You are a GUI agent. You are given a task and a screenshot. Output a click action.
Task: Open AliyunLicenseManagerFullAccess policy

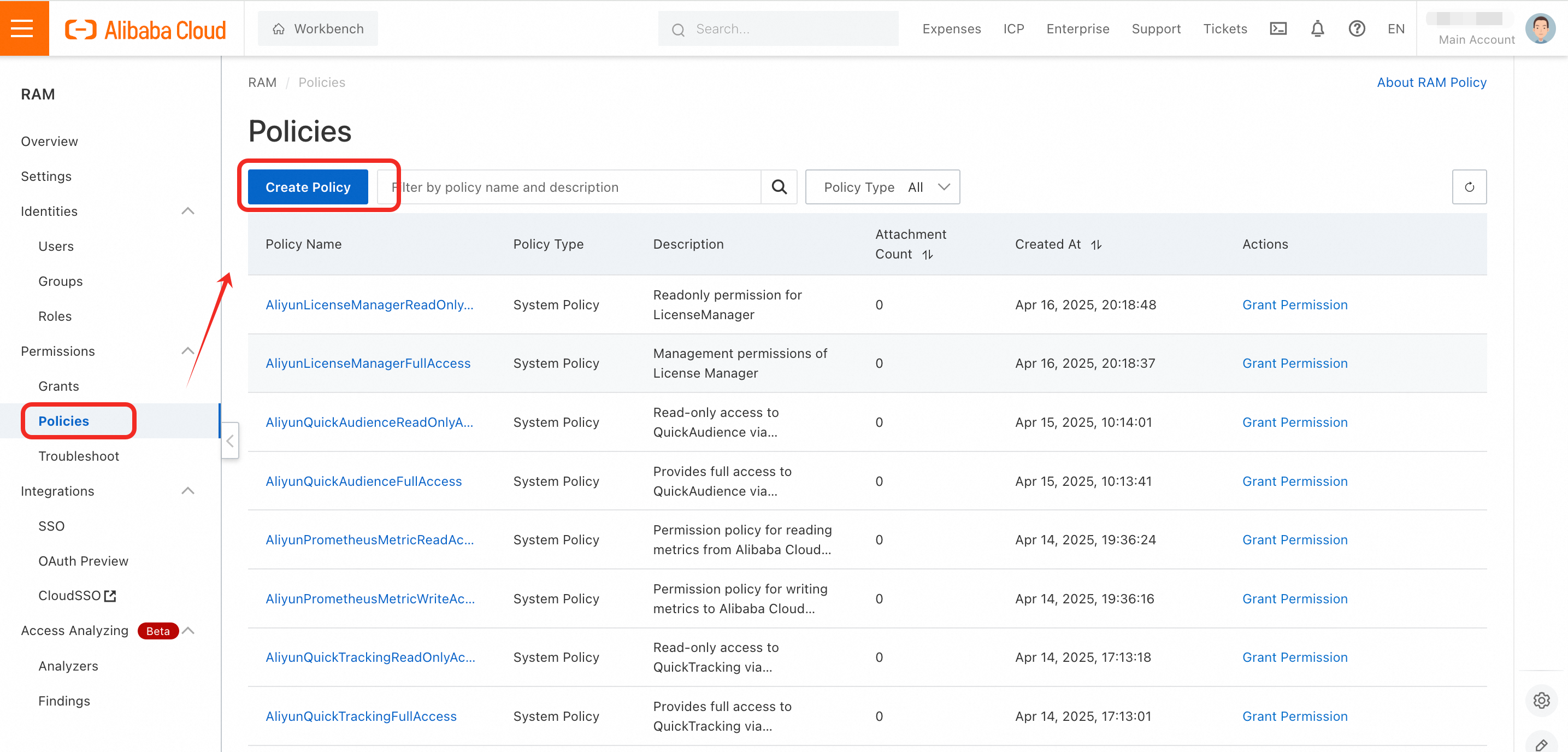coord(368,363)
